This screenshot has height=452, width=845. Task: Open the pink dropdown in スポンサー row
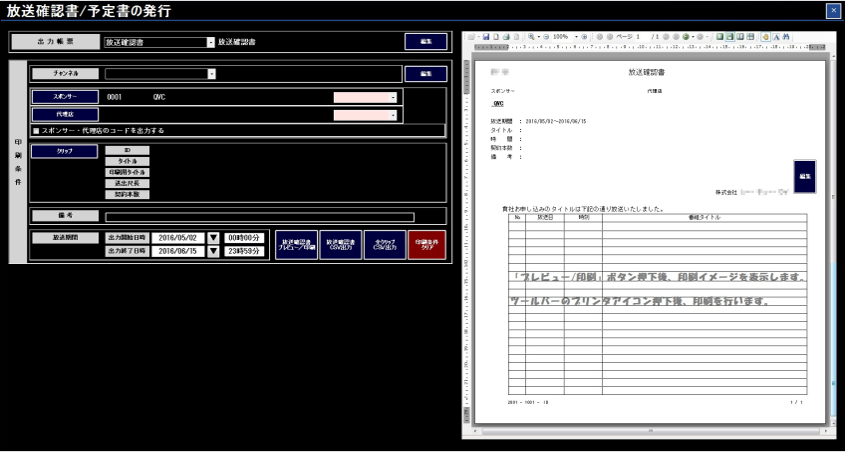point(393,98)
